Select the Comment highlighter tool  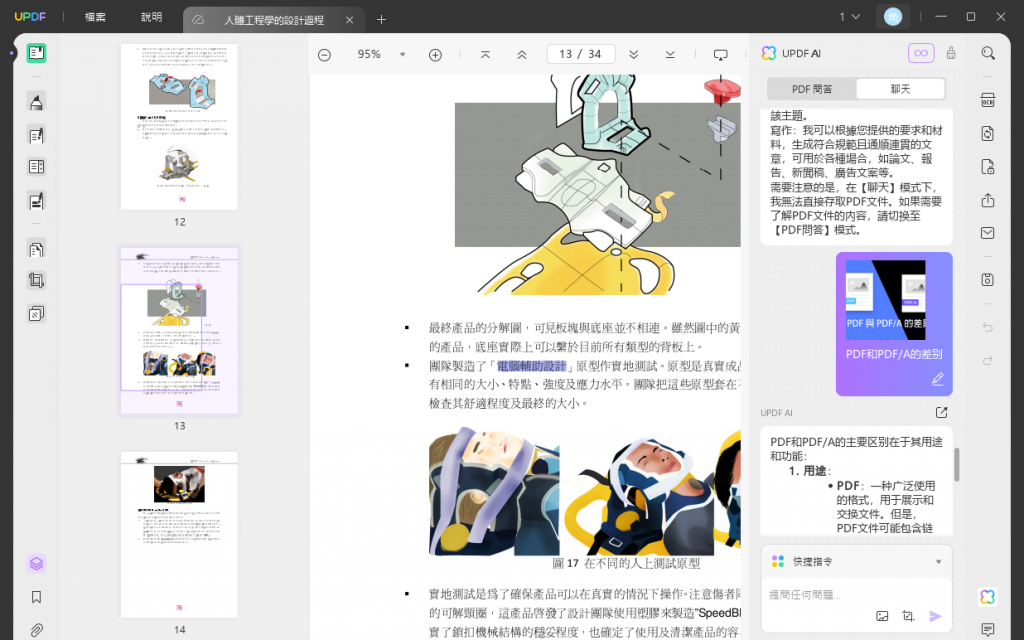[37, 102]
